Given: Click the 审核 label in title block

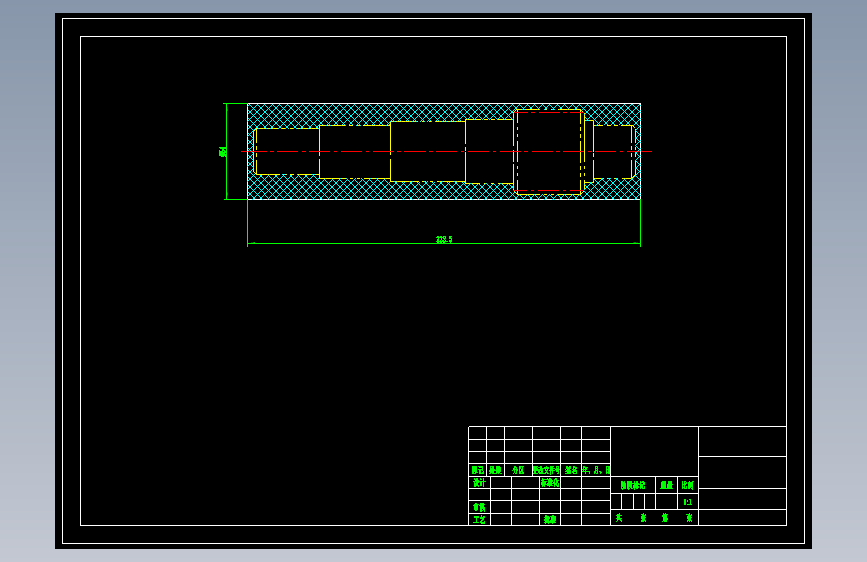Looking at the screenshot, I should (x=479, y=507).
